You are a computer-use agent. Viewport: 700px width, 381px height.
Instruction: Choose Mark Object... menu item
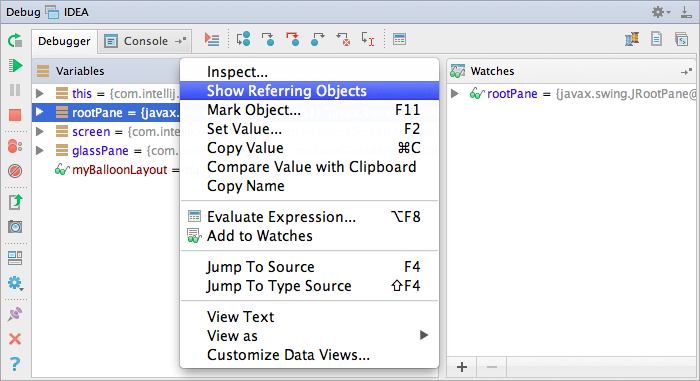coord(309,110)
